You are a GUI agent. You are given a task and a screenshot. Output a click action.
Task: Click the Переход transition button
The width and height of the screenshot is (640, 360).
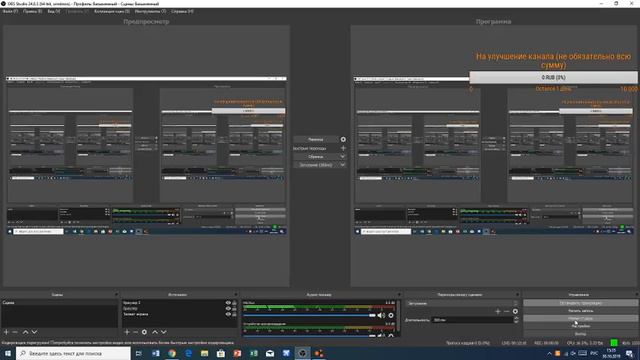[x=316, y=140]
